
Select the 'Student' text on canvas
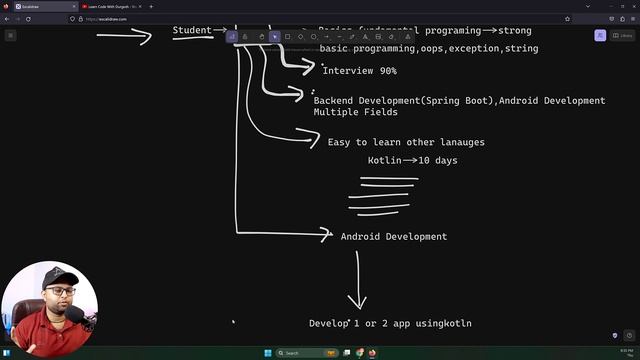192,30
